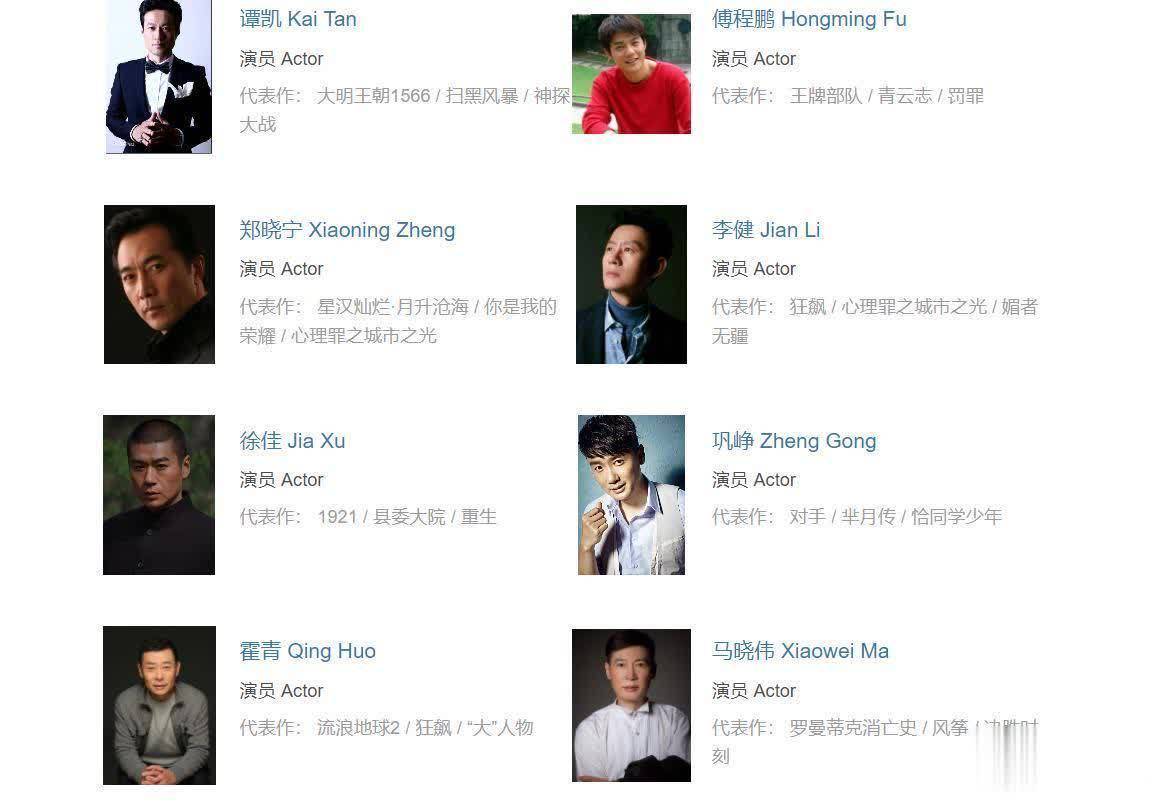This screenshot has height=812, width=1164.
Task: Click the 马晓伟 Xiaowei Ma profile link
Action: pyautogui.click(x=800, y=651)
